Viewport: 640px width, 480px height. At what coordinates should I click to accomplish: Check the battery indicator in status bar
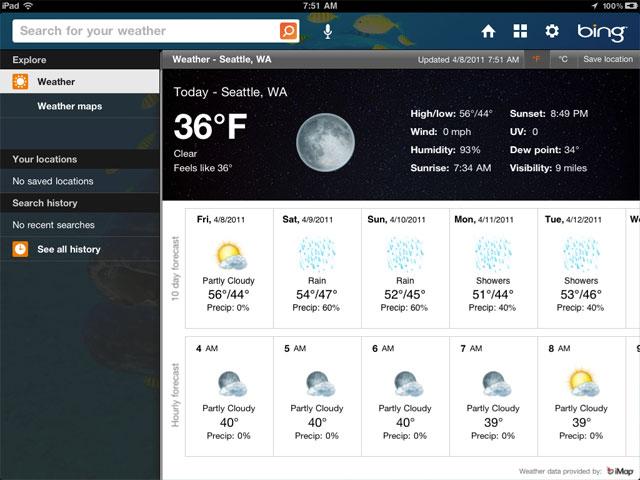click(x=630, y=6)
